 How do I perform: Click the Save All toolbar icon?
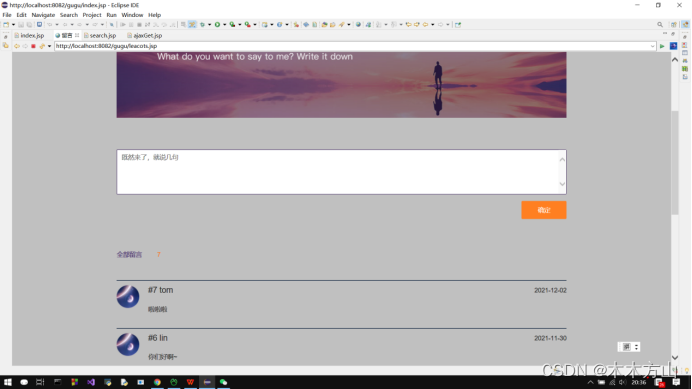[x=29, y=25]
